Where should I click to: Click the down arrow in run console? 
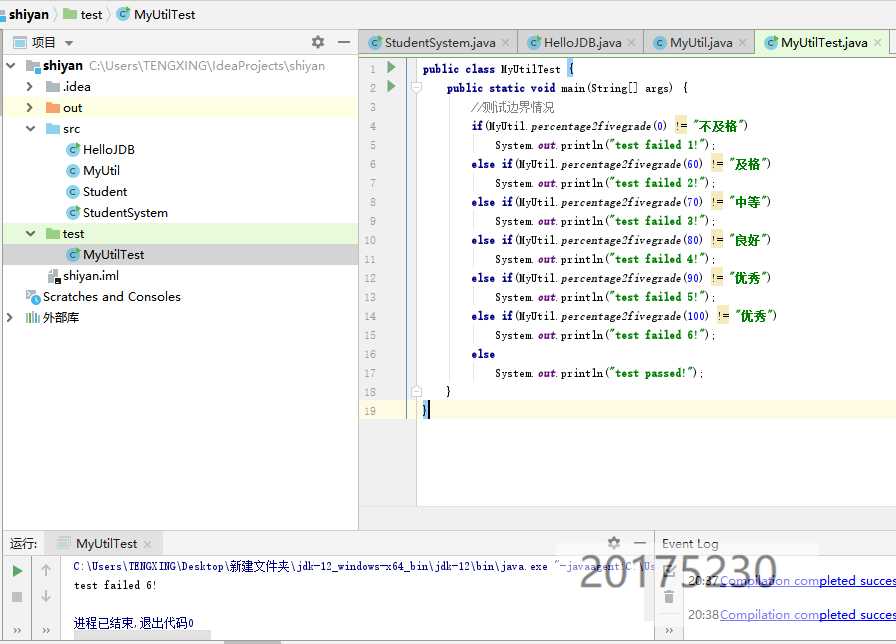(46, 596)
